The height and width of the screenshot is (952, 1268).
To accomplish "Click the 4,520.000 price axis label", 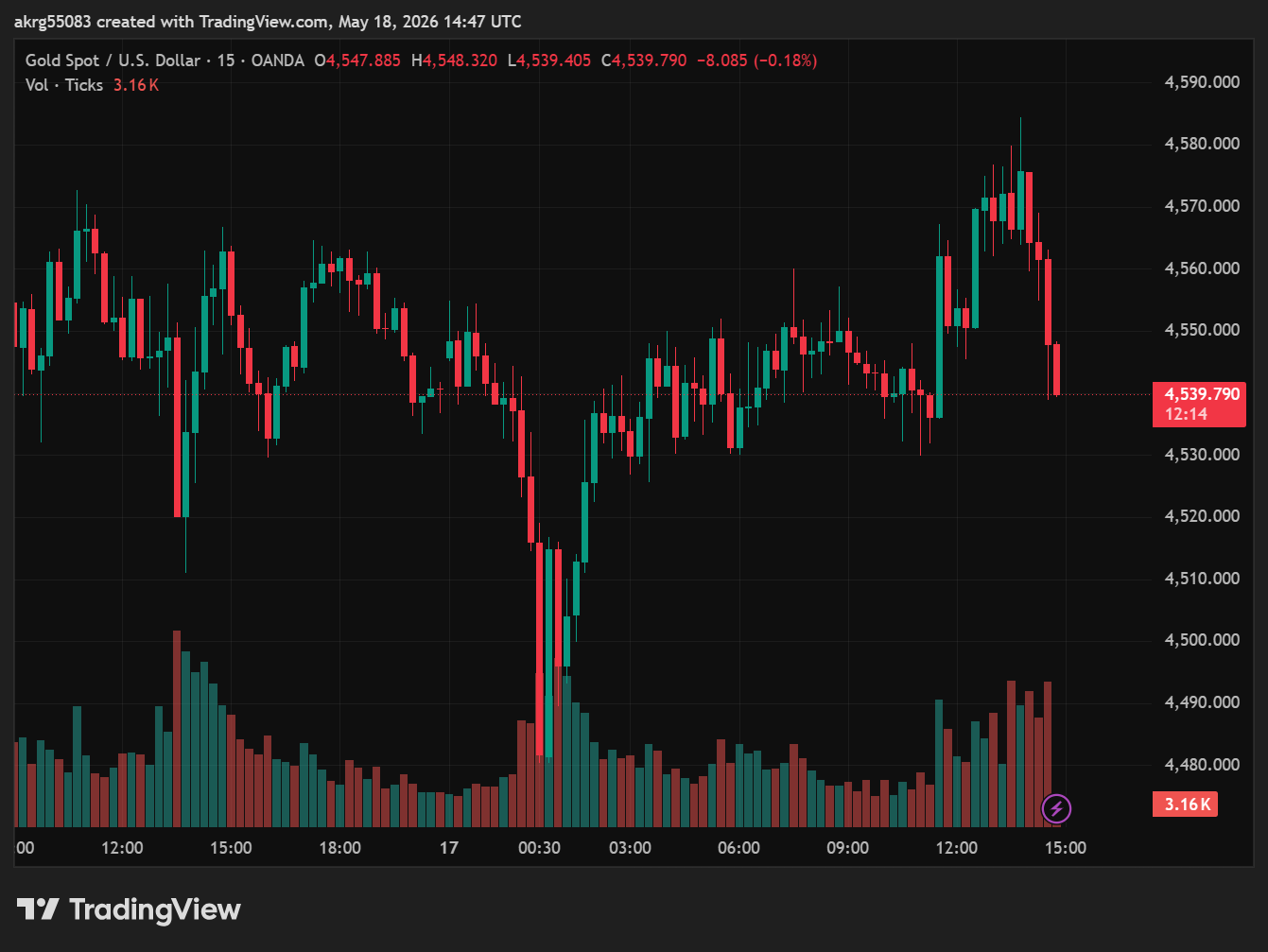I will point(1202,516).
